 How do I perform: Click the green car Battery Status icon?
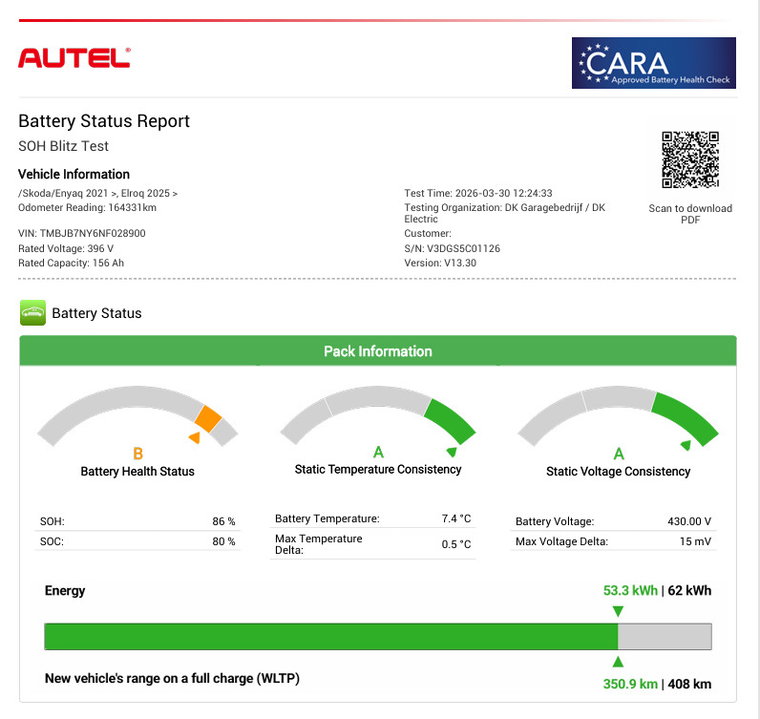[x=32, y=313]
